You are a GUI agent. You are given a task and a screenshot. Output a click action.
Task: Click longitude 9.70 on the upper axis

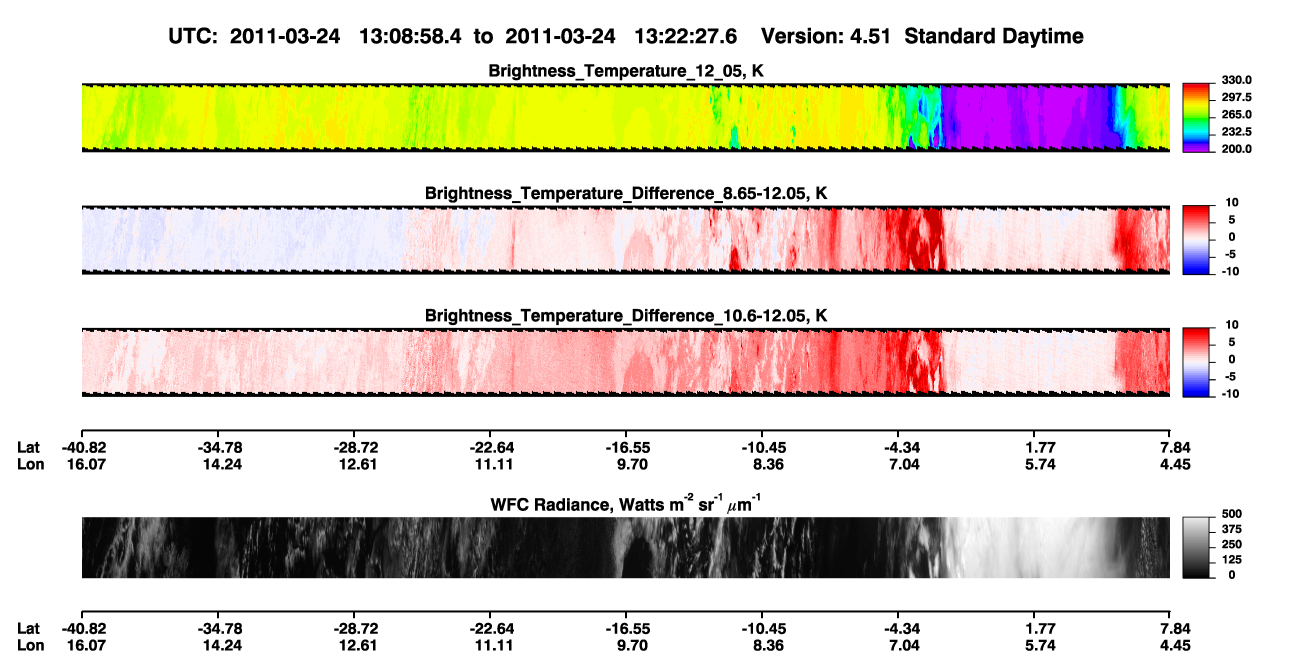tap(634, 464)
